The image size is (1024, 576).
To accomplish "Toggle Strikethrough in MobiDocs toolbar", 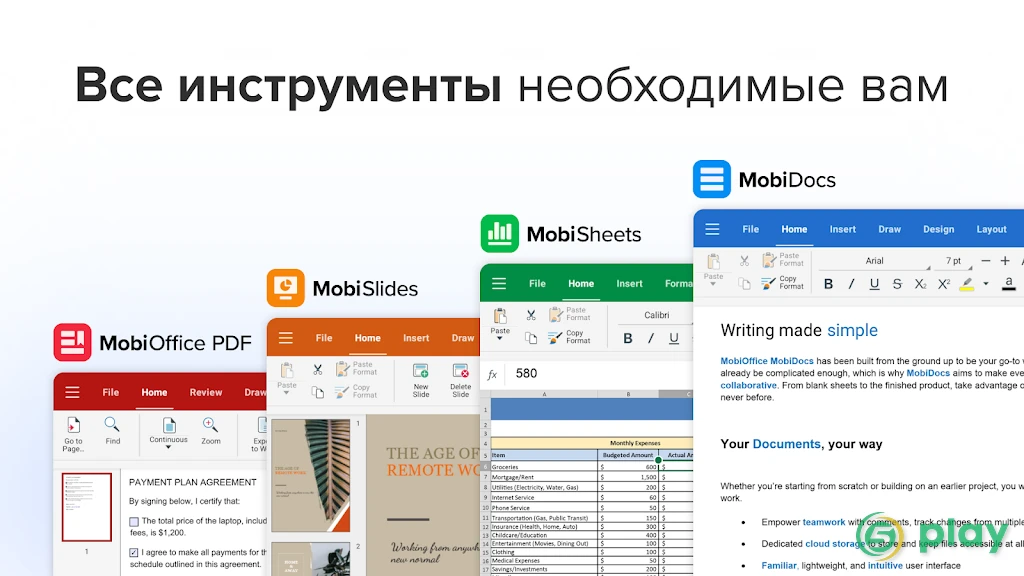I will pos(897,284).
